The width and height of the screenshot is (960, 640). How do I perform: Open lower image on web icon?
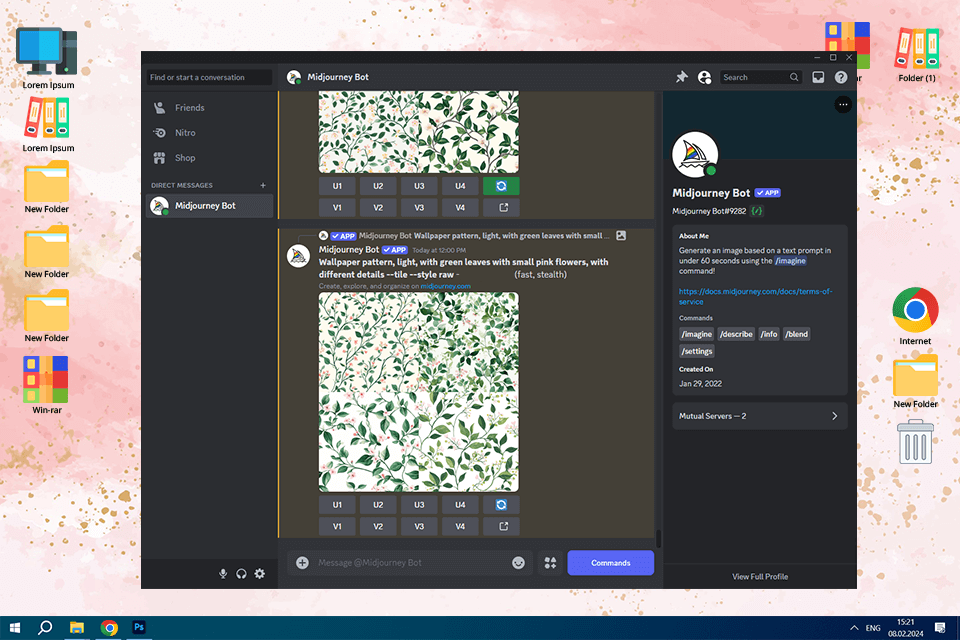(503, 526)
